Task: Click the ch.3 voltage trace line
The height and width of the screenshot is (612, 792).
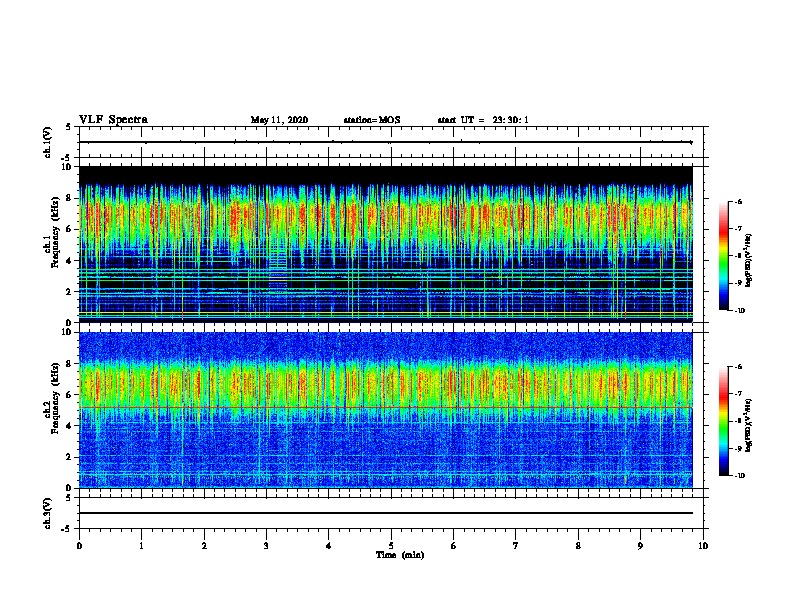Action: point(386,513)
